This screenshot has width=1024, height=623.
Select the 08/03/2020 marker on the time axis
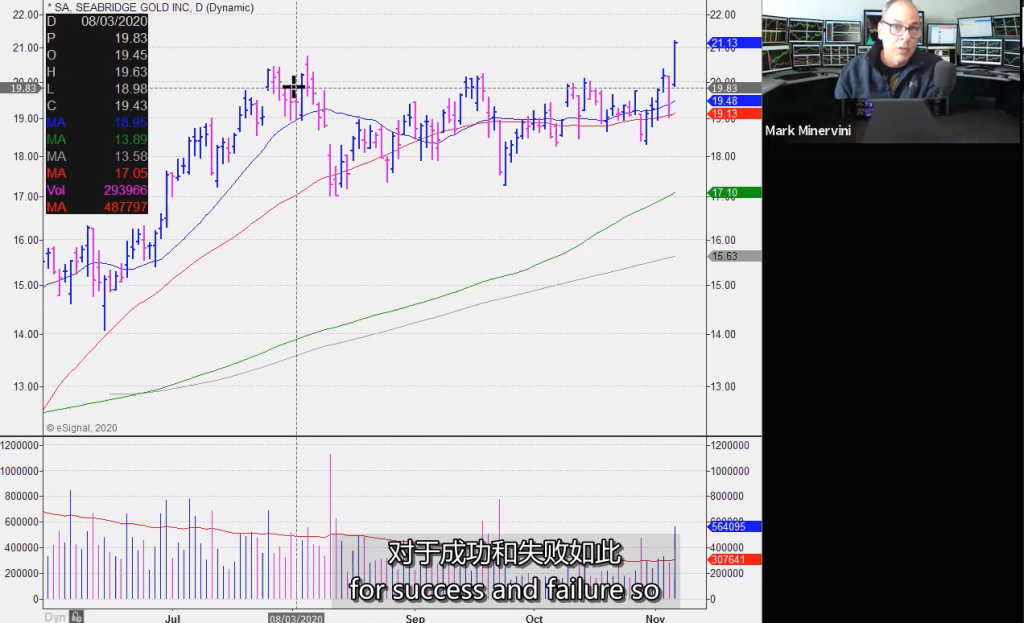[x=296, y=619]
